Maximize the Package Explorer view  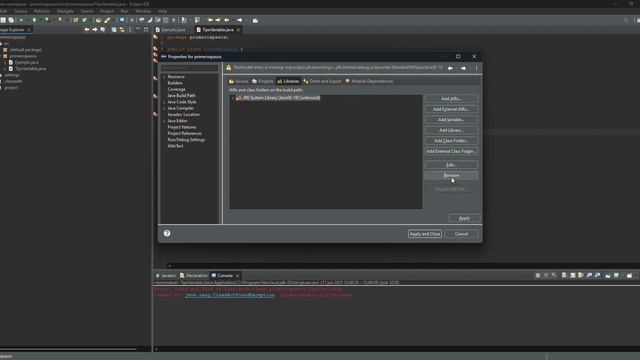146,29
